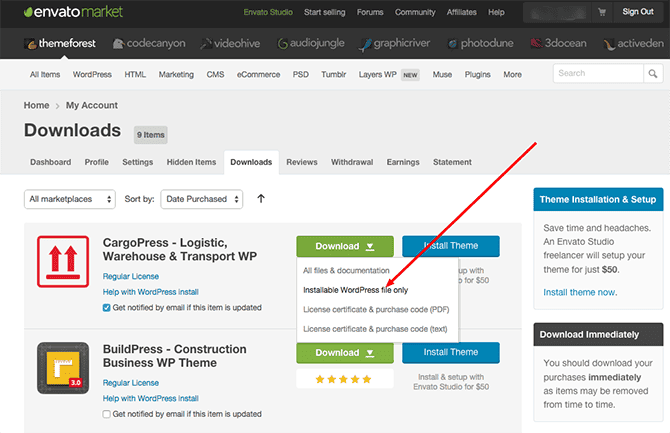Open the Community link

tap(415, 12)
